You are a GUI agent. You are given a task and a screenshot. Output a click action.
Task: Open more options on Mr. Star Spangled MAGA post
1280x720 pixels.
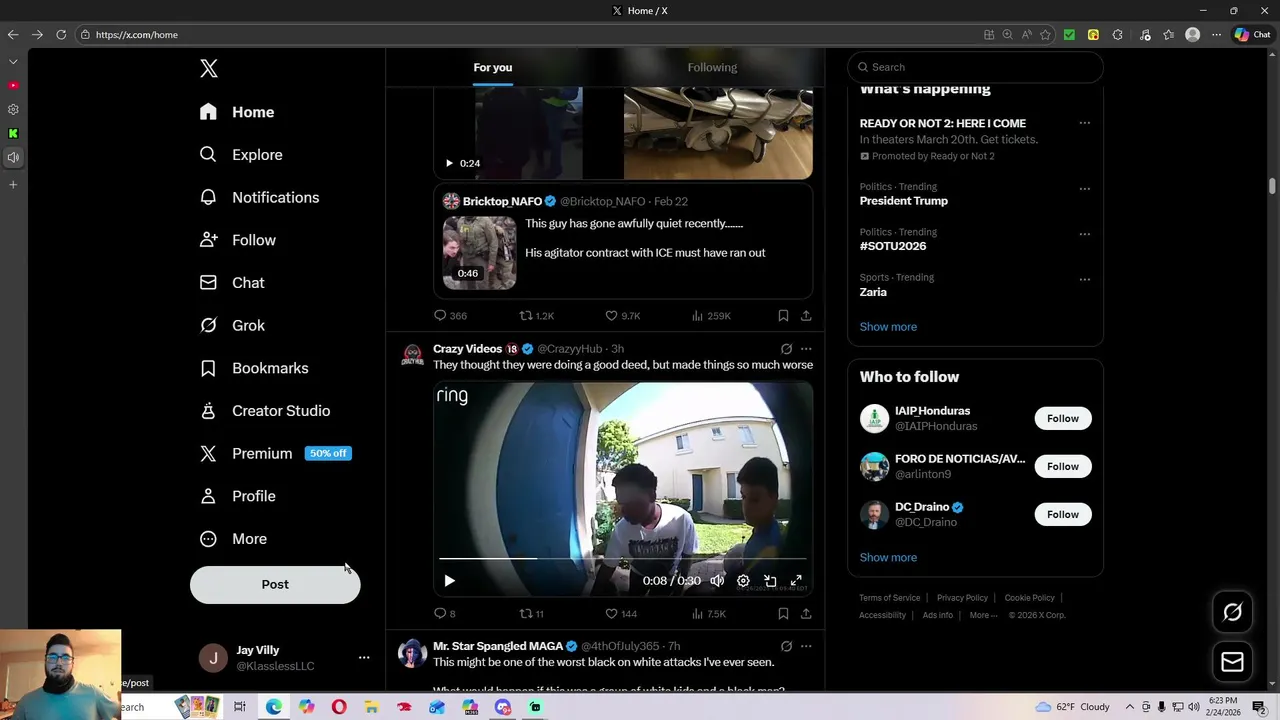coord(806,647)
